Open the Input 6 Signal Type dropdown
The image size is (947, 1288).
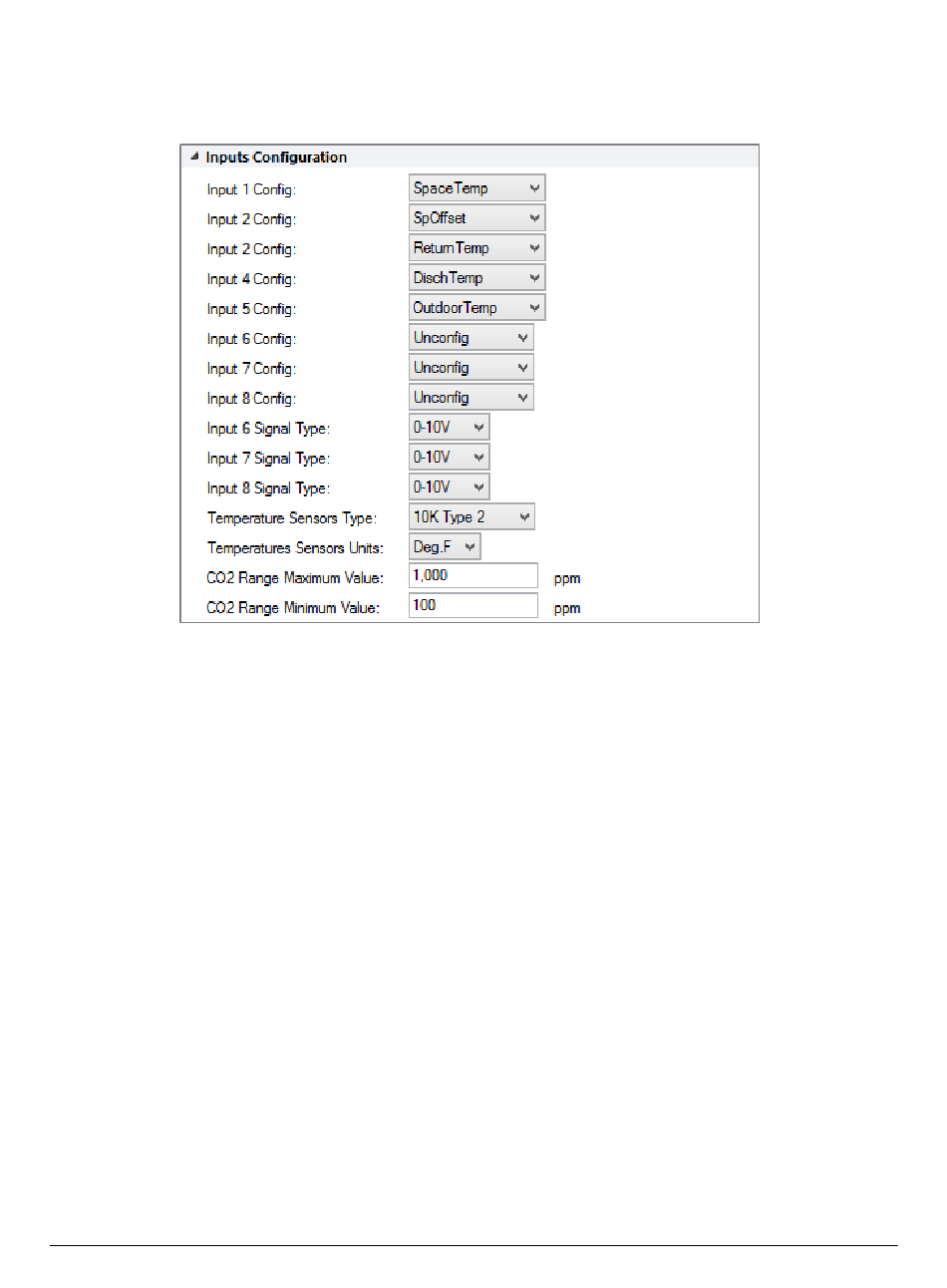(449, 428)
